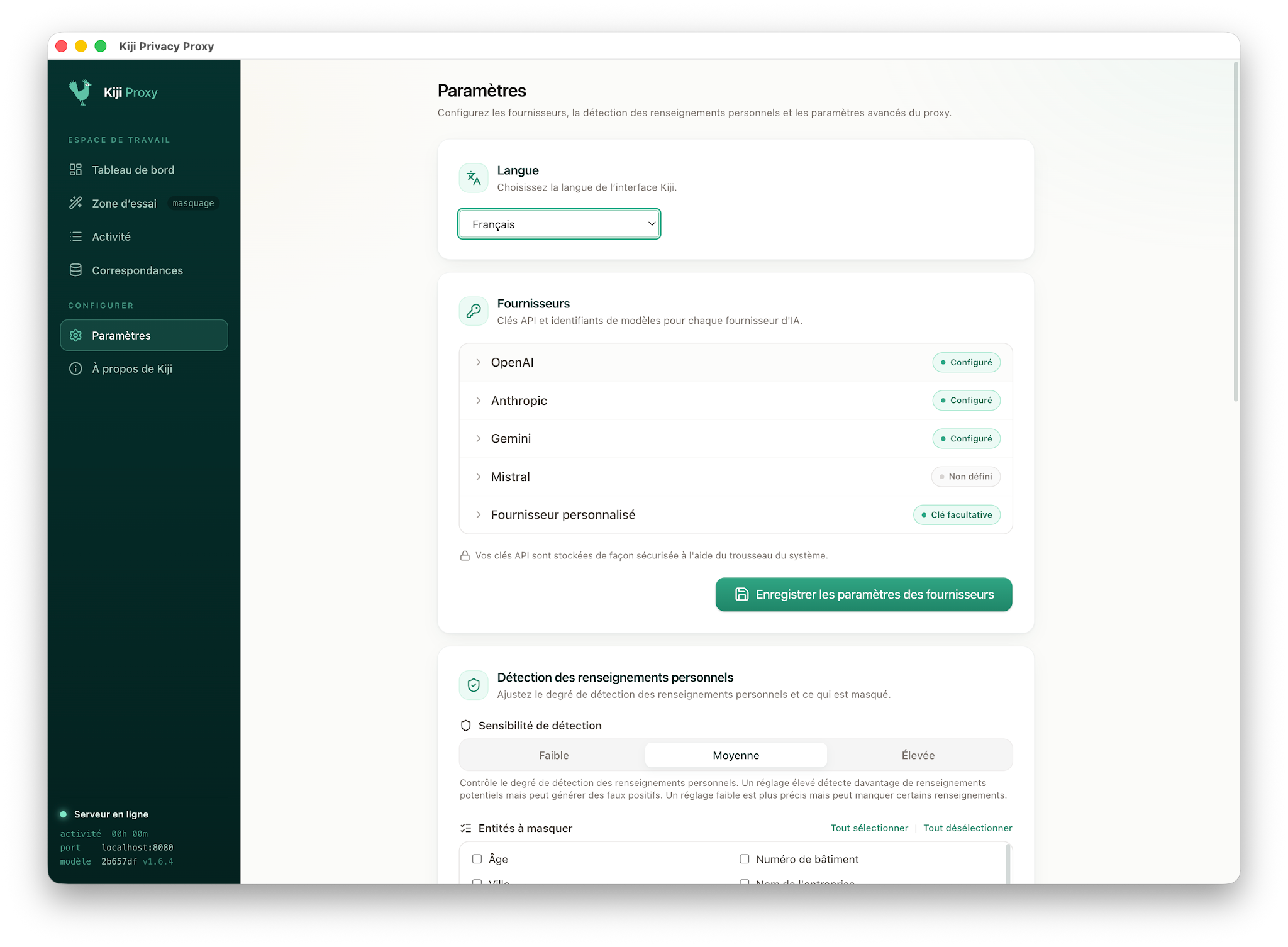Open the Activité section
Screen dimensions: 1288x947
tap(144, 236)
